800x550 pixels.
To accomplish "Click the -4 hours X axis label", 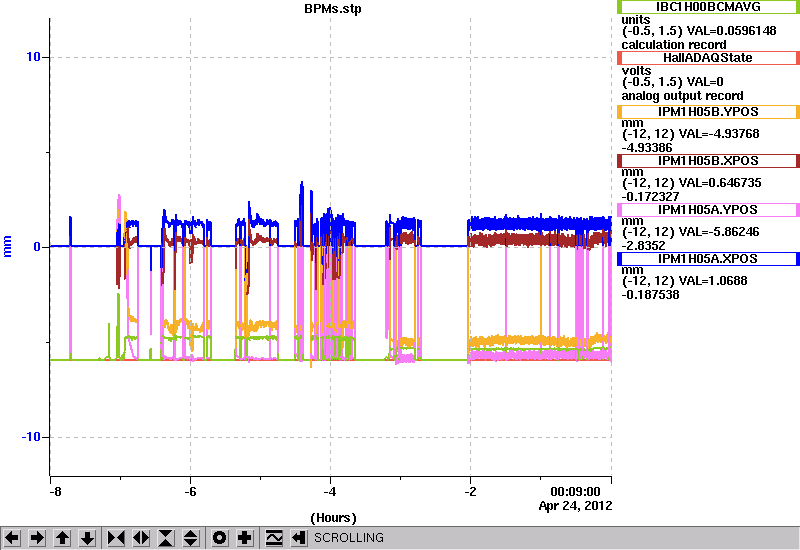I will [x=330, y=492].
